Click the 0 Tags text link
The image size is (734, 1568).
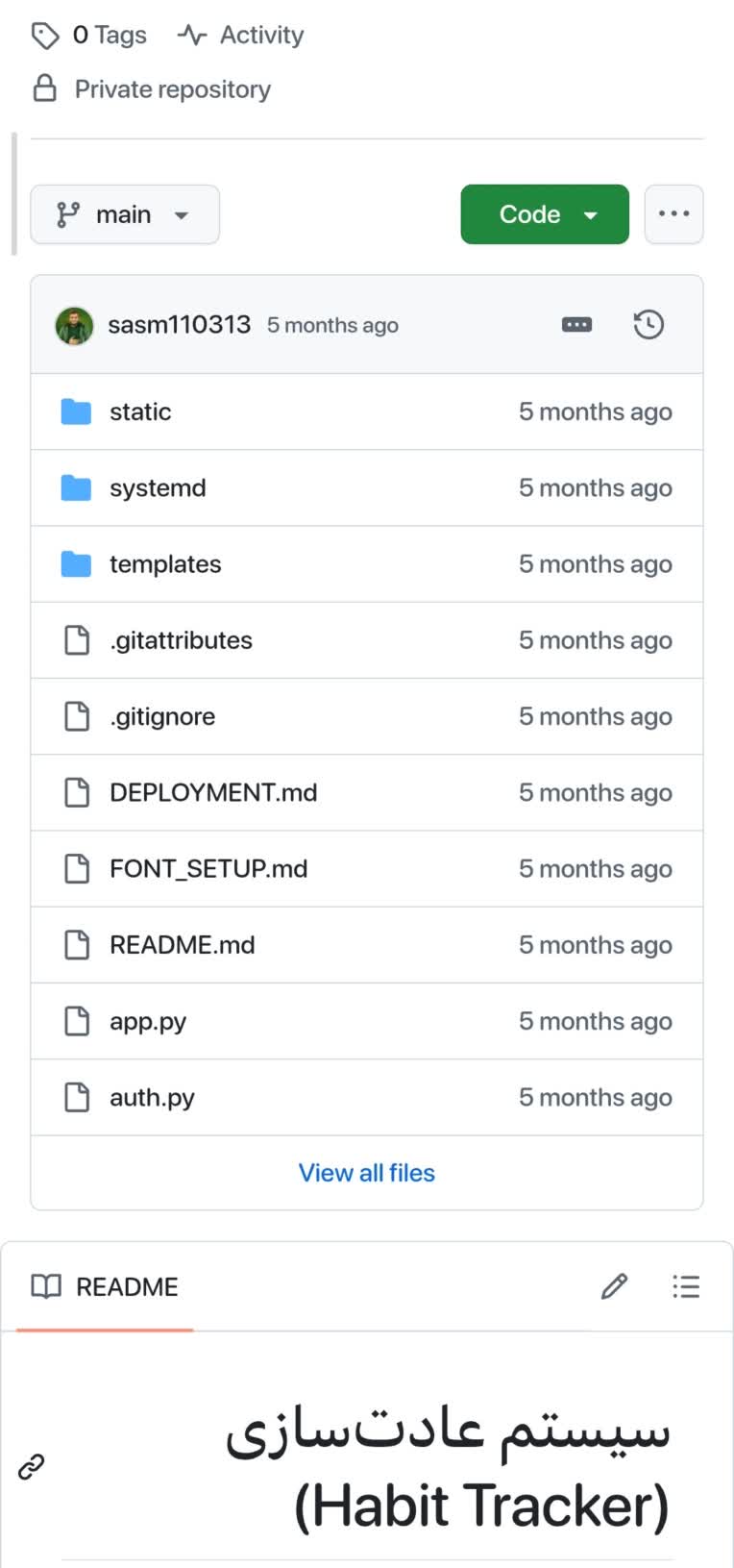pos(110,36)
